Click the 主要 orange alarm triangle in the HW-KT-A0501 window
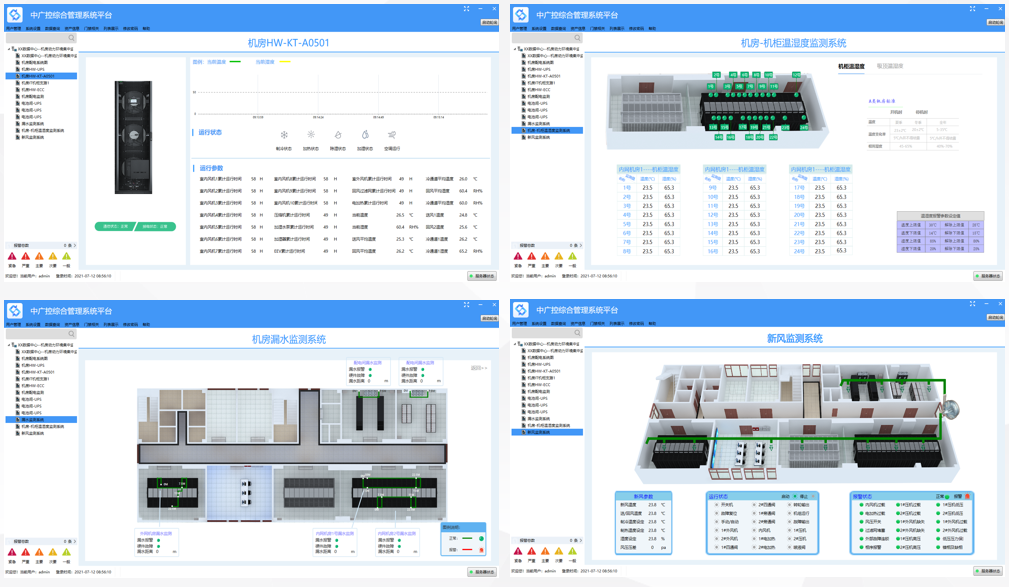Viewport: 1009px width, 587px height. pyautogui.click(x=39, y=256)
